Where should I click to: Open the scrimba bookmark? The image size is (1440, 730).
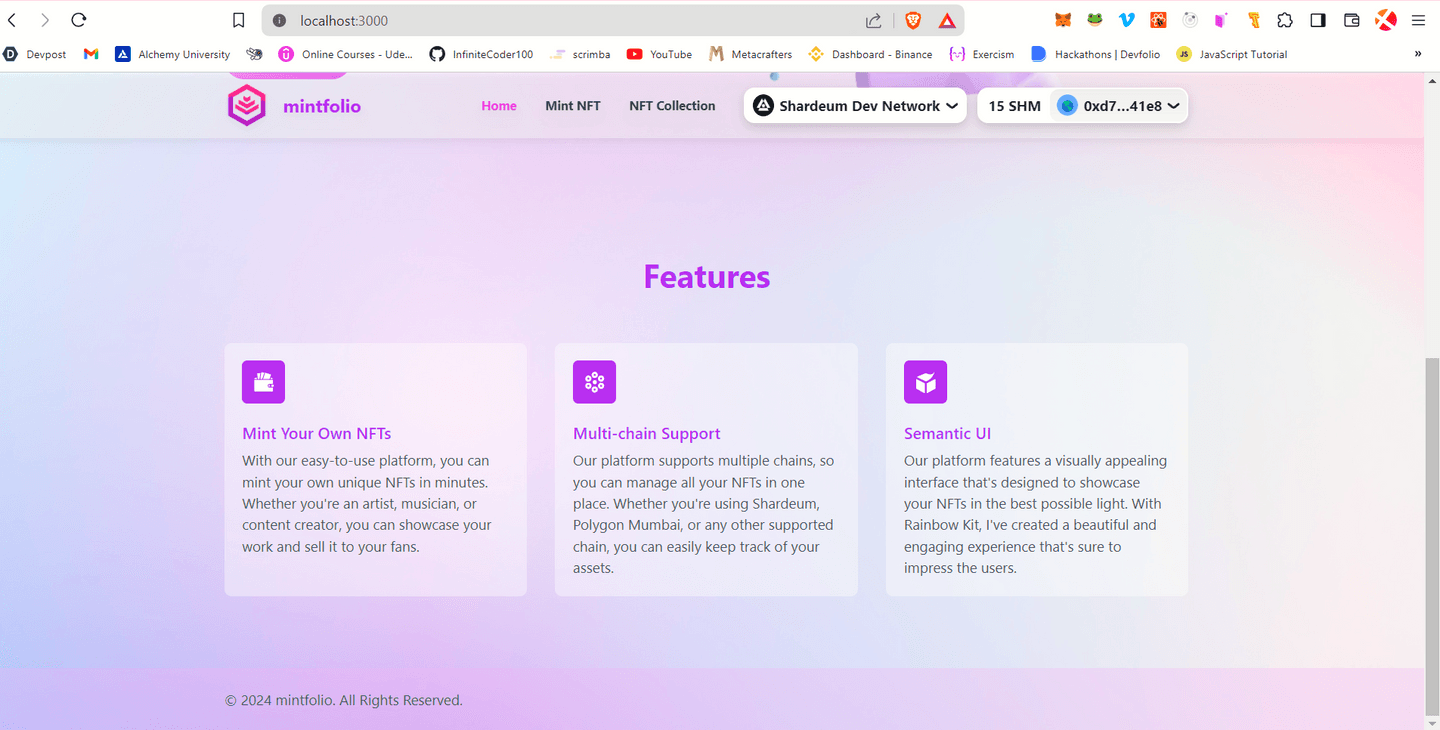tap(580, 54)
